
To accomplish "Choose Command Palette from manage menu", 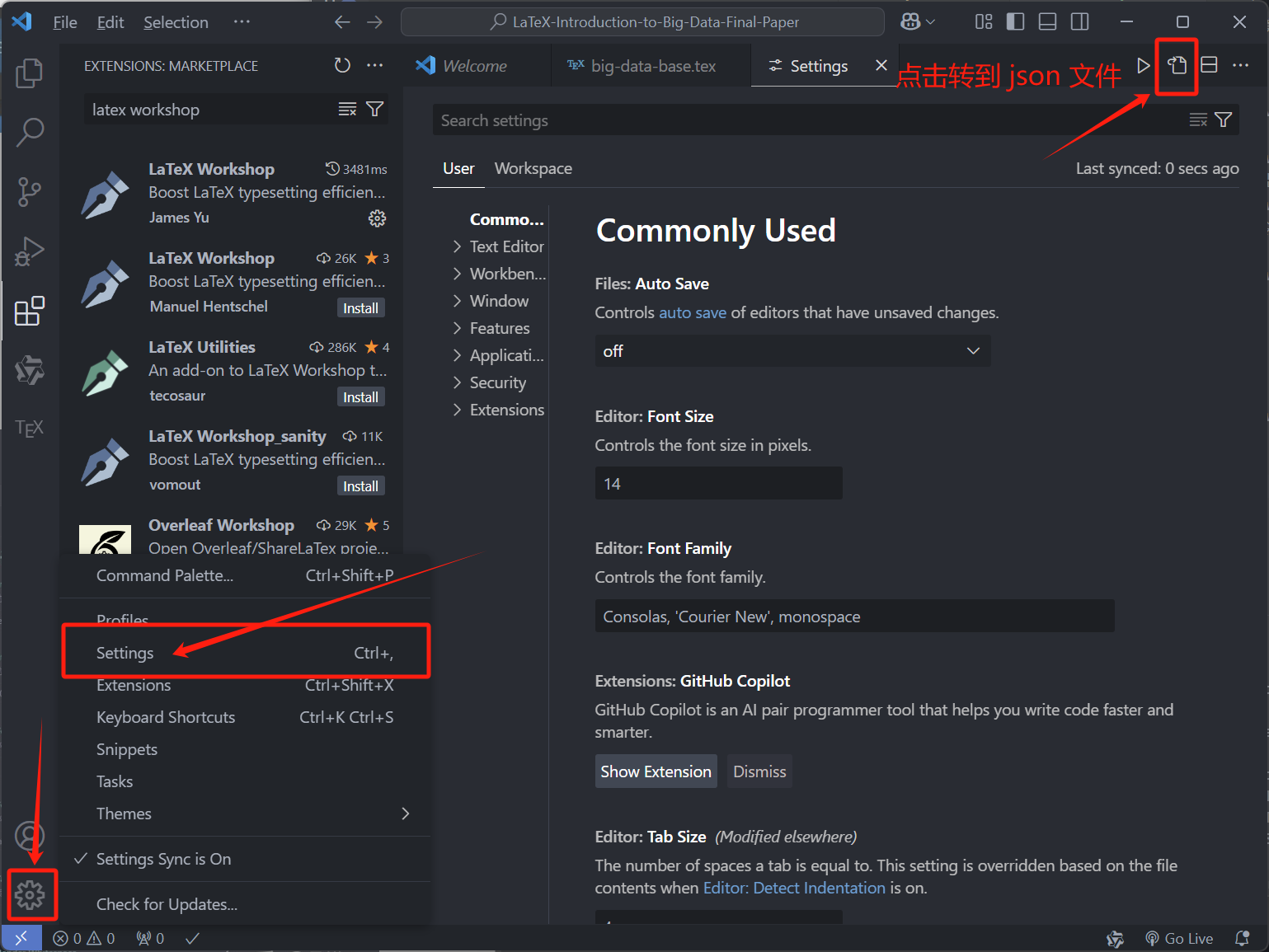I will (x=246, y=575).
